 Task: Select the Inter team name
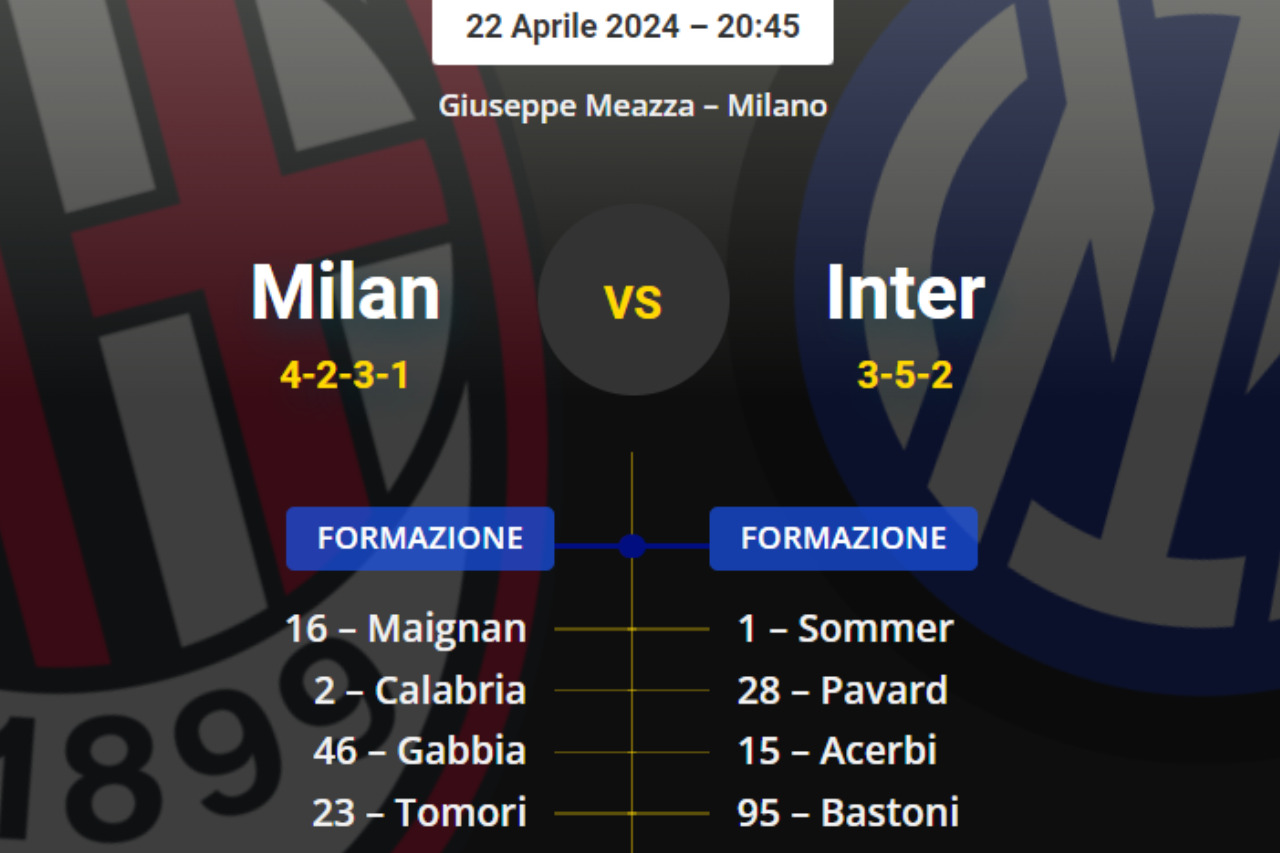click(905, 292)
